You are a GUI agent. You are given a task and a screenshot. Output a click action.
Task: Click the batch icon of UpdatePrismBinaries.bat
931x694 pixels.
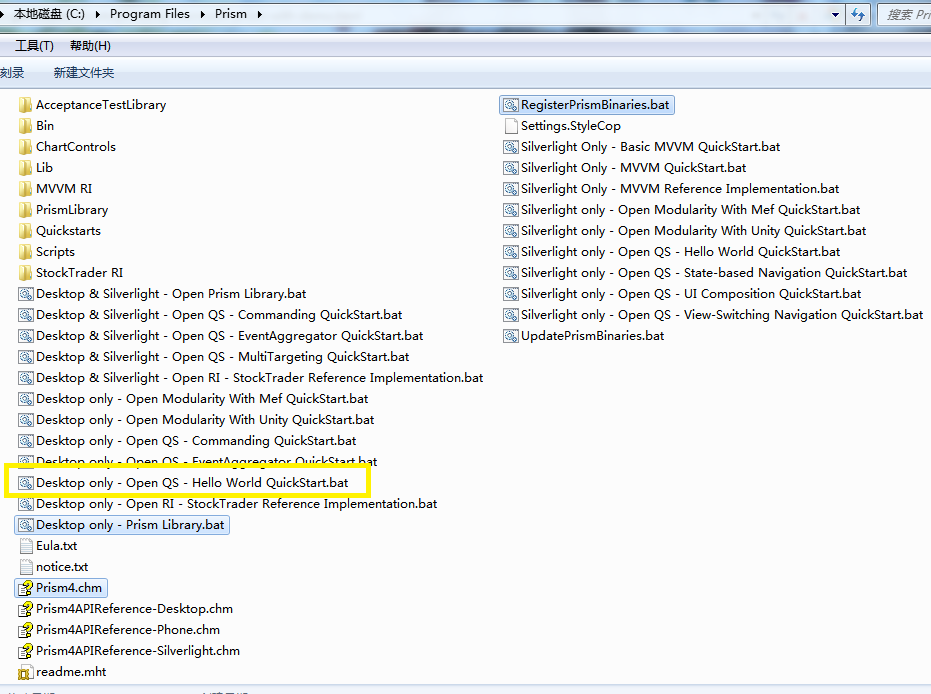point(511,336)
